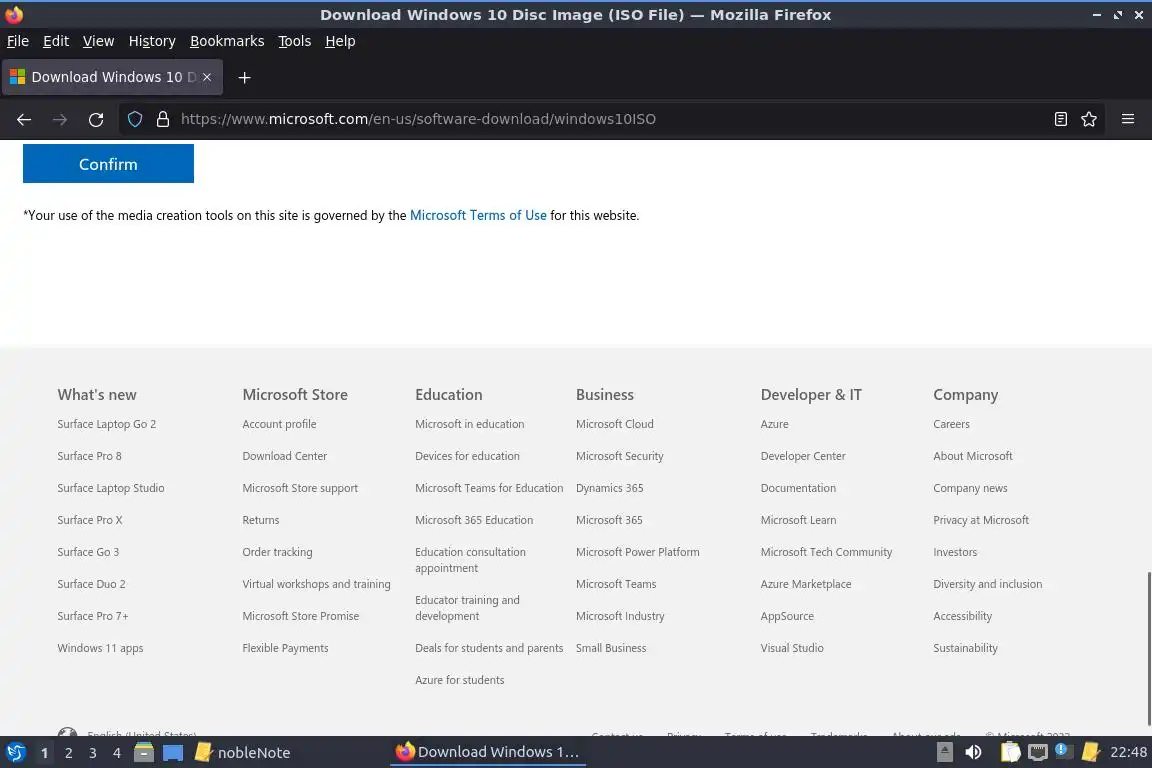Screen dimensions: 1152x768
Task: Open the Investors link under Company
Action: [x=955, y=552]
